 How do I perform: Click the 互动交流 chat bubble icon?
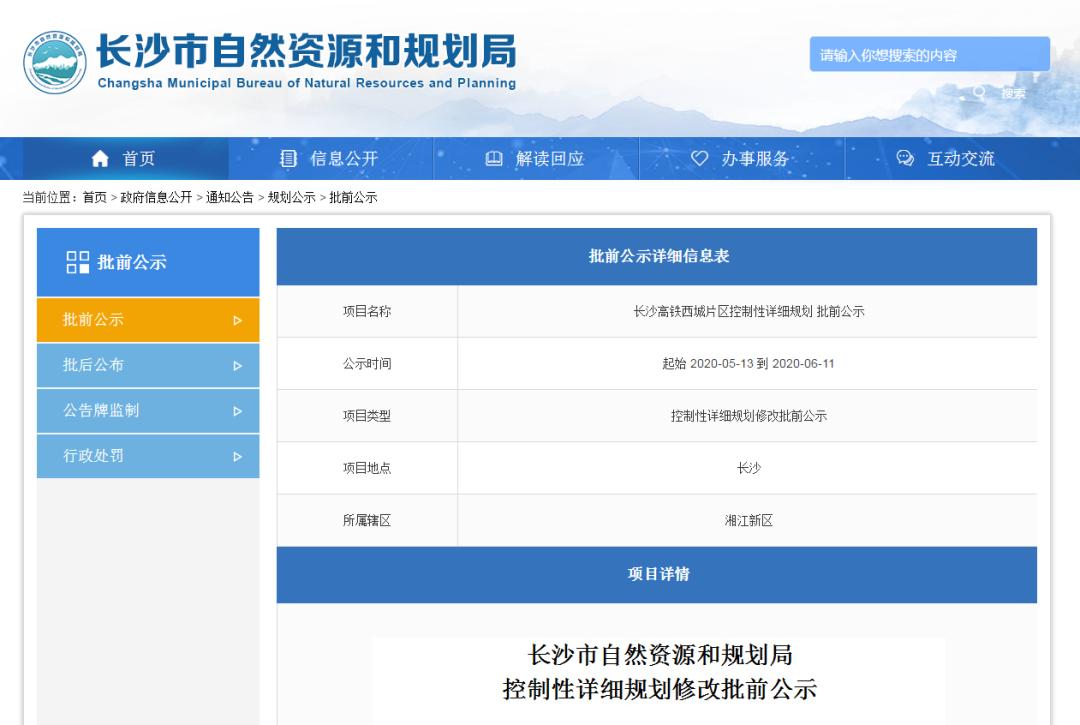click(905, 159)
